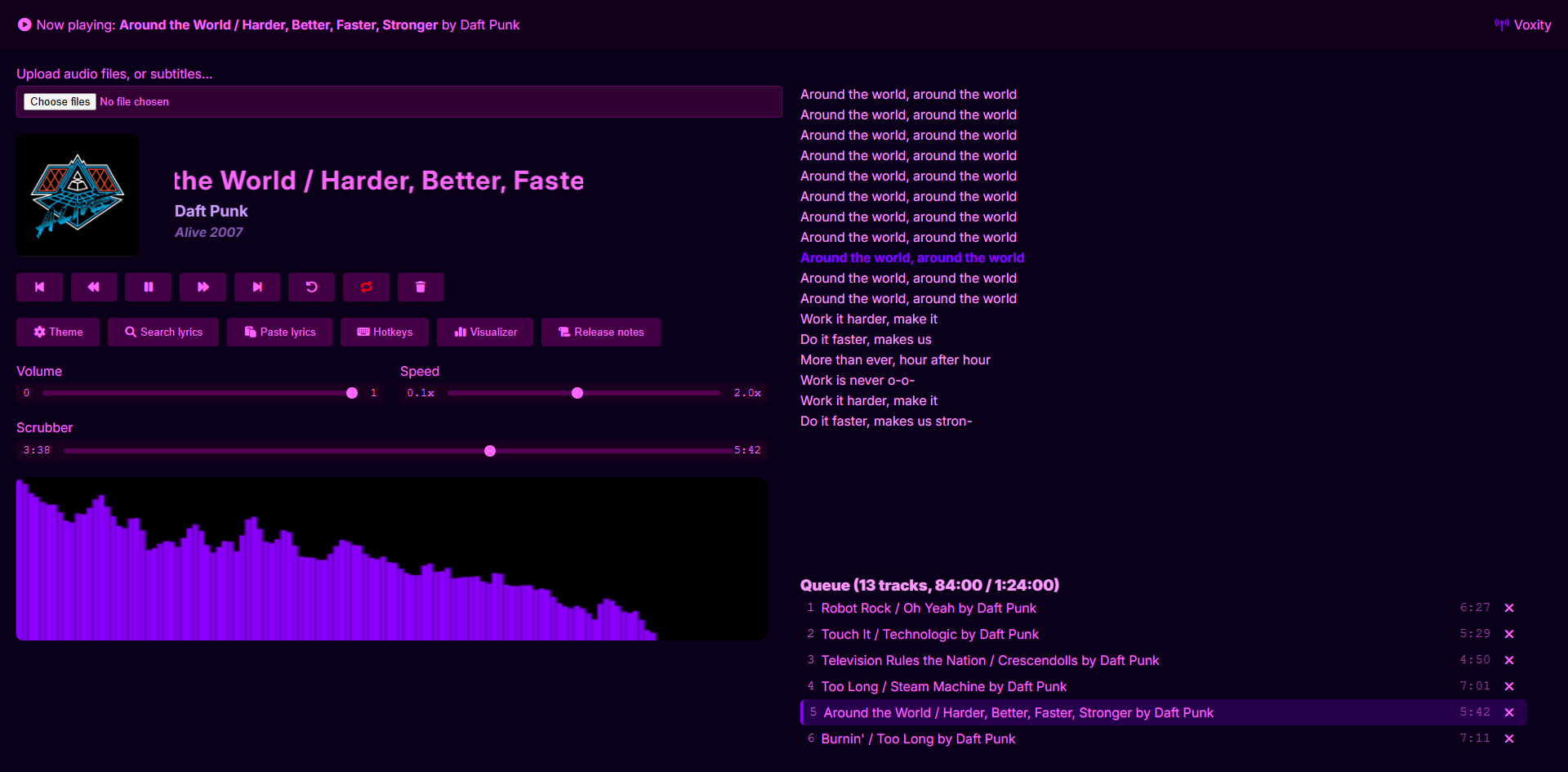1568x772 pixels.
Task: Open the Theme settings
Action: pos(58,332)
